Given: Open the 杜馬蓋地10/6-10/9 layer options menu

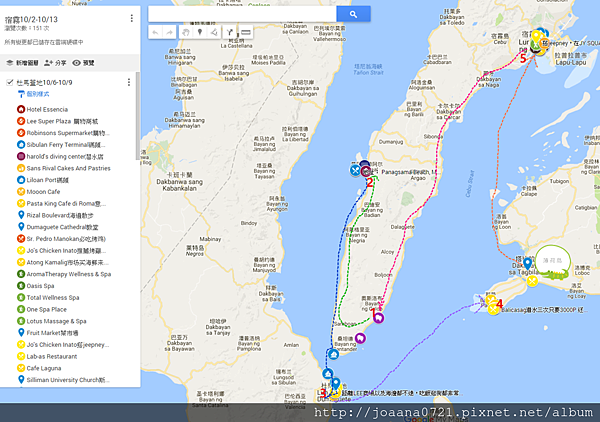Looking at the screenshot, I should 129,82.
